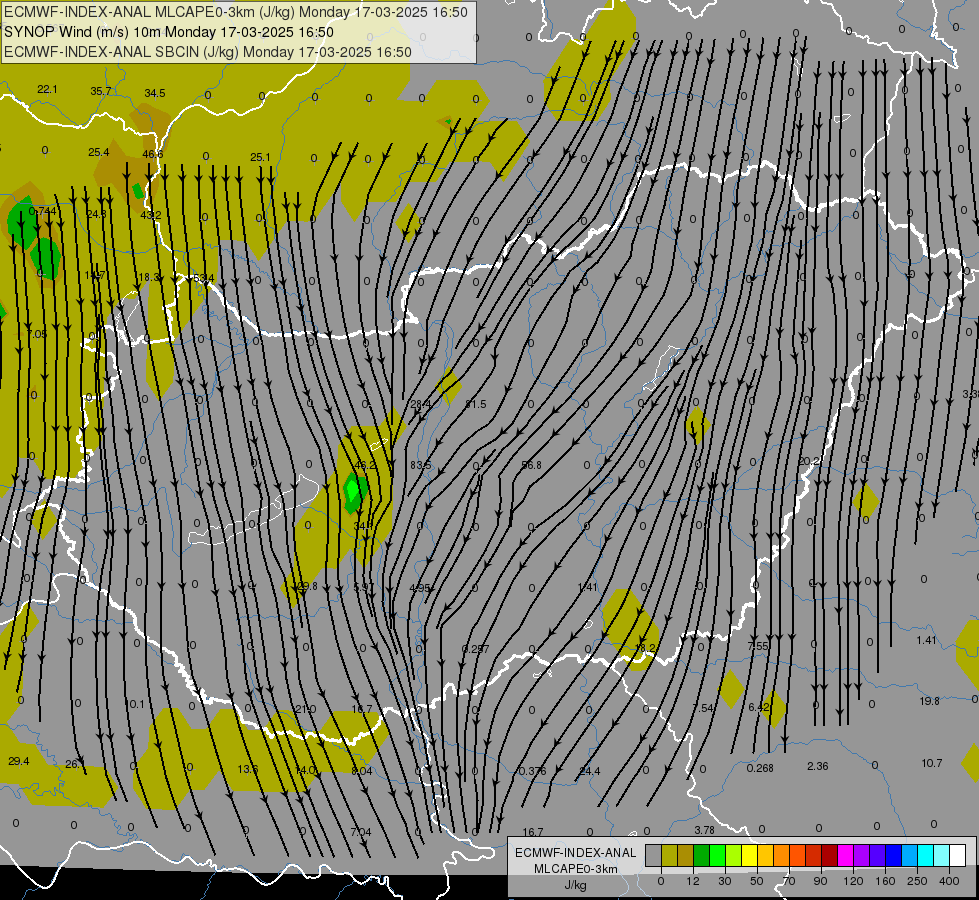
Task: Click the map value '7.55'
Action: [x=758, y=646]
